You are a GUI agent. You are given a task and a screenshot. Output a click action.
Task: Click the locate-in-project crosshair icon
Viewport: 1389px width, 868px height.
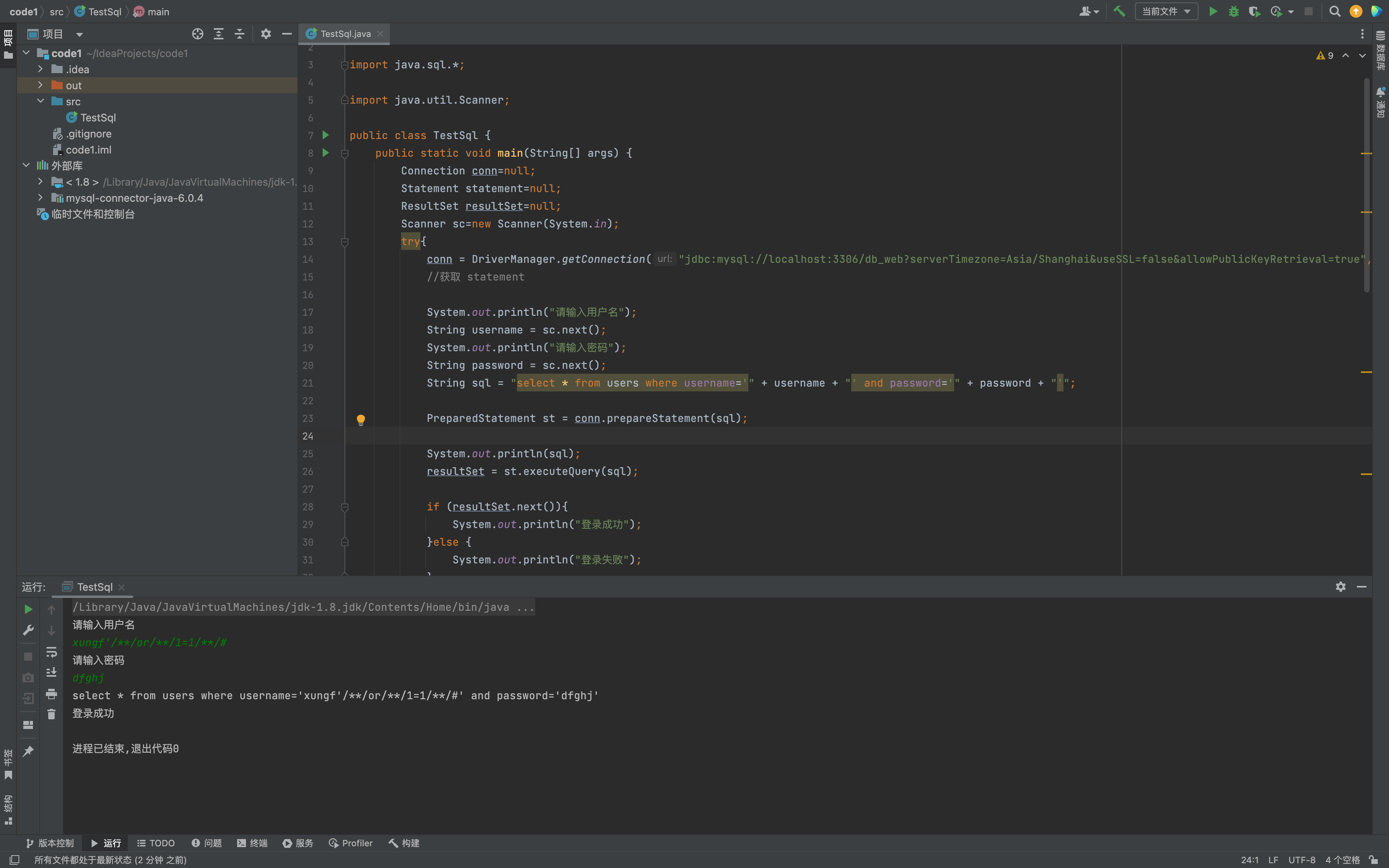(x=197, y=34)
